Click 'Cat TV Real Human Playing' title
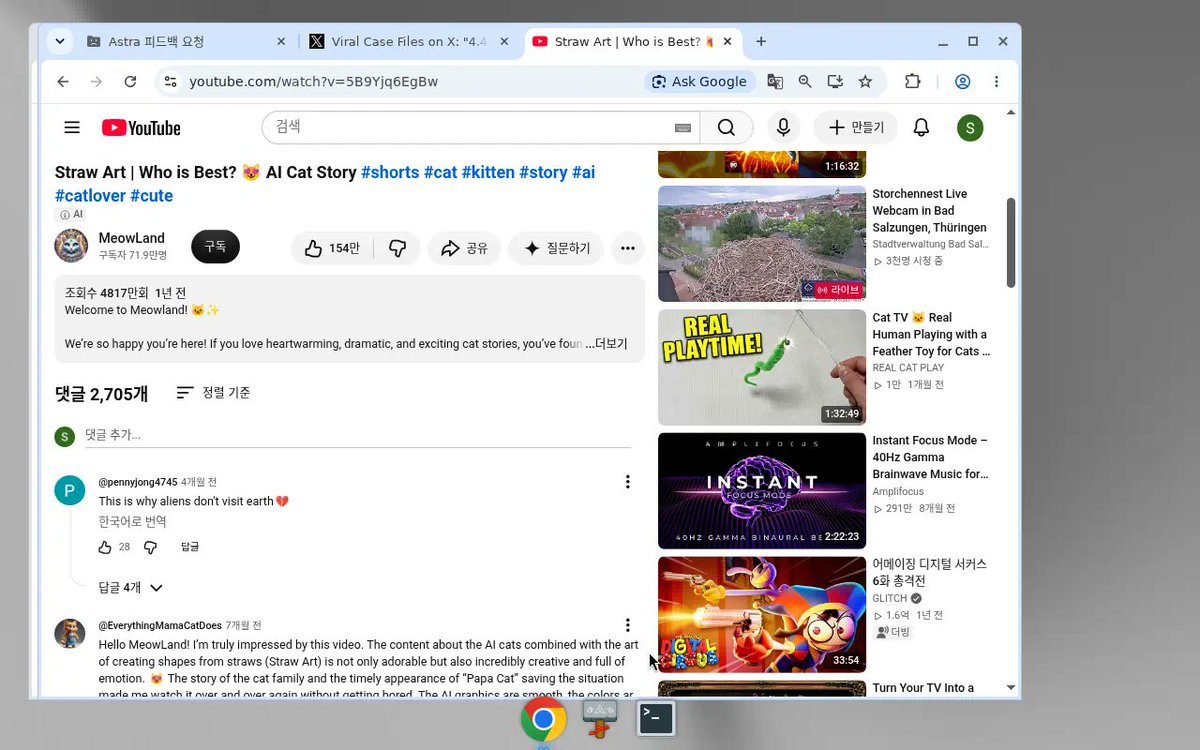1200x750 pixels. pyautogui.click(x=931, y=334)
